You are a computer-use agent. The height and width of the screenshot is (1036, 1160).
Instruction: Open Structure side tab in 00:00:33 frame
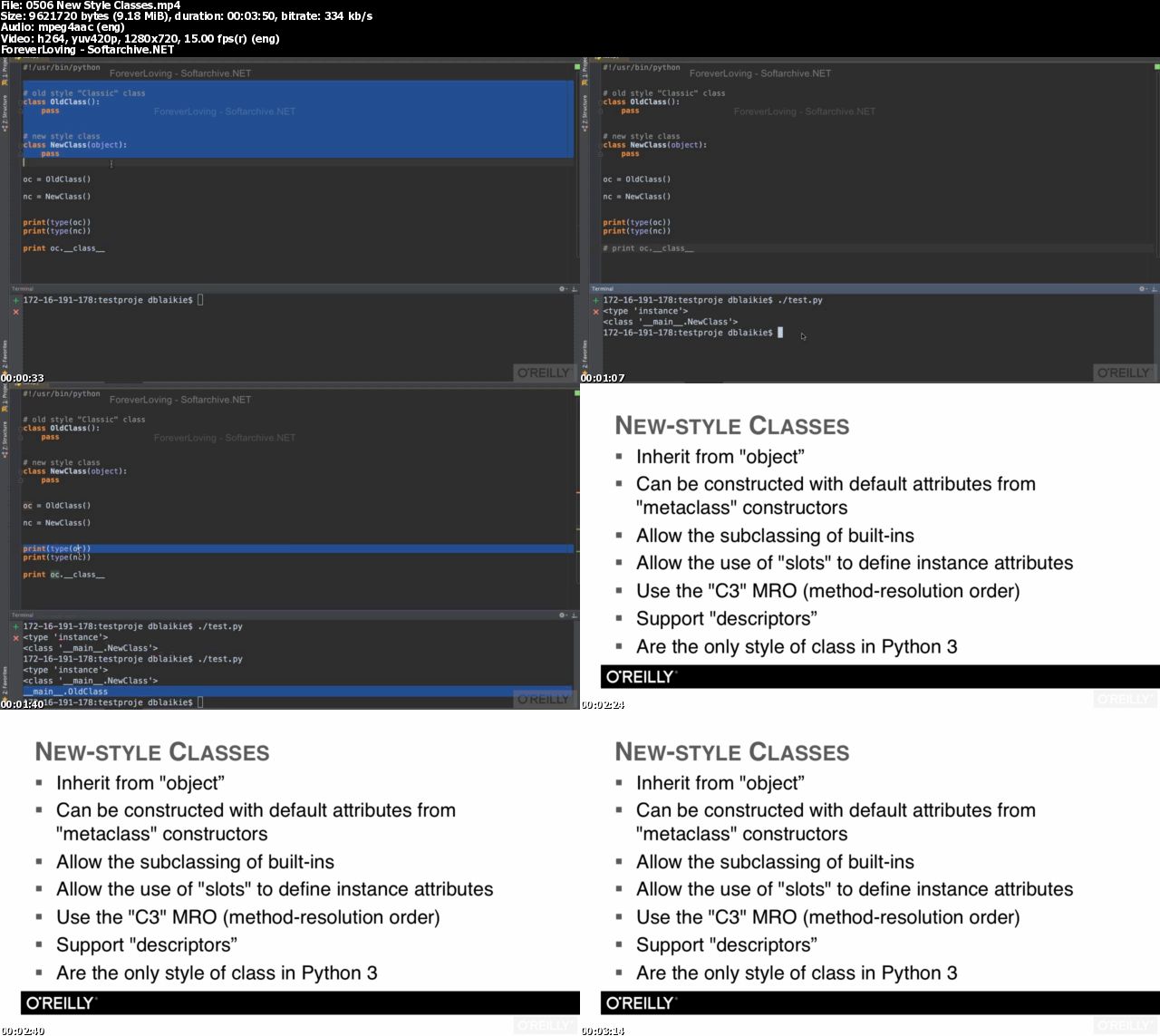click(5, 113)
